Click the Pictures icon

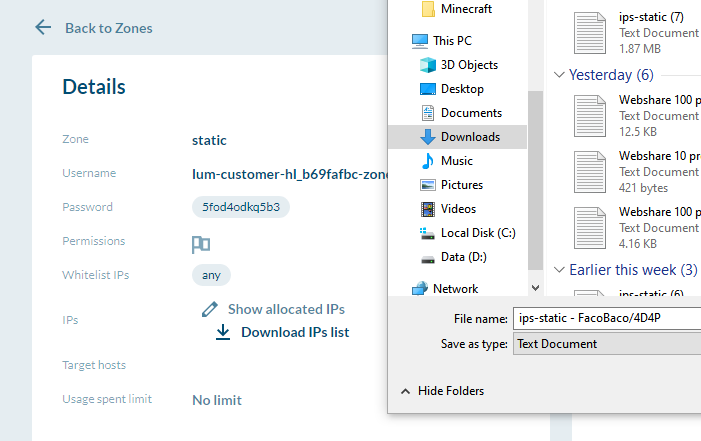tap(428, 185)
